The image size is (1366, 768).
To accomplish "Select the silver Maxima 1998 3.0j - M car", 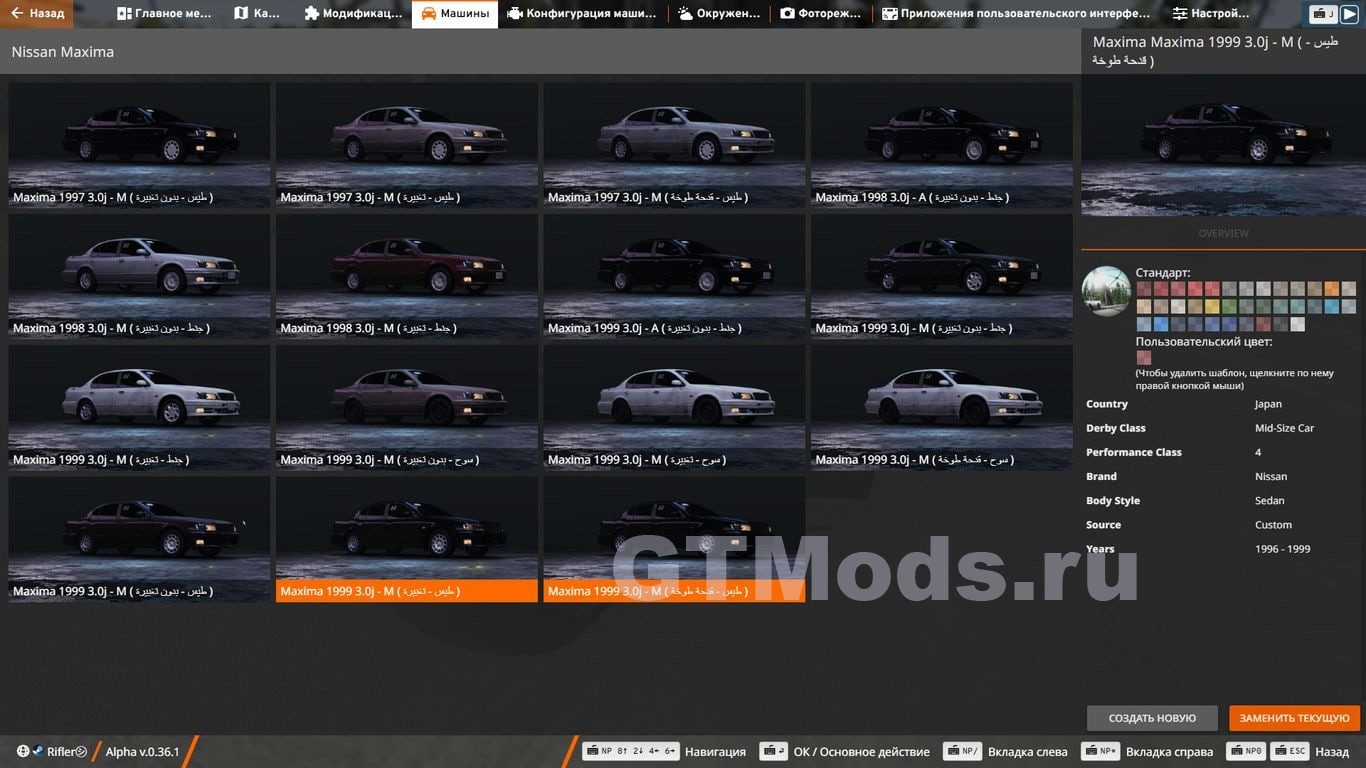I will (140, 276).
